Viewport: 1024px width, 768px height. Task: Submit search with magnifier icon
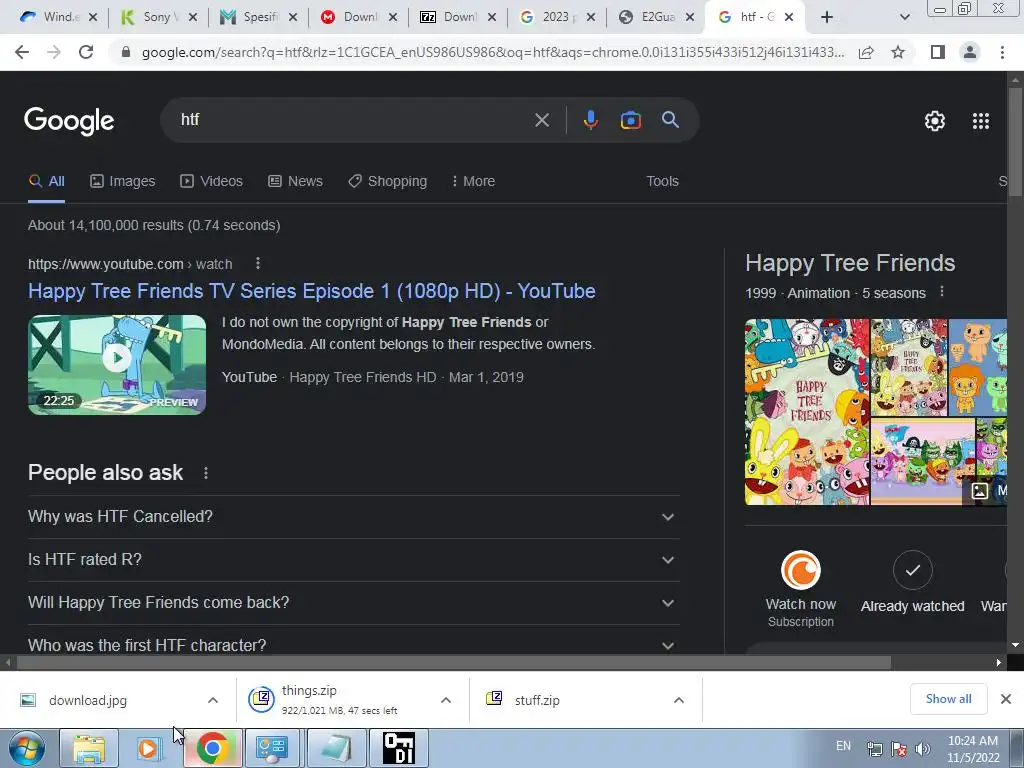(x=670, y=120)
